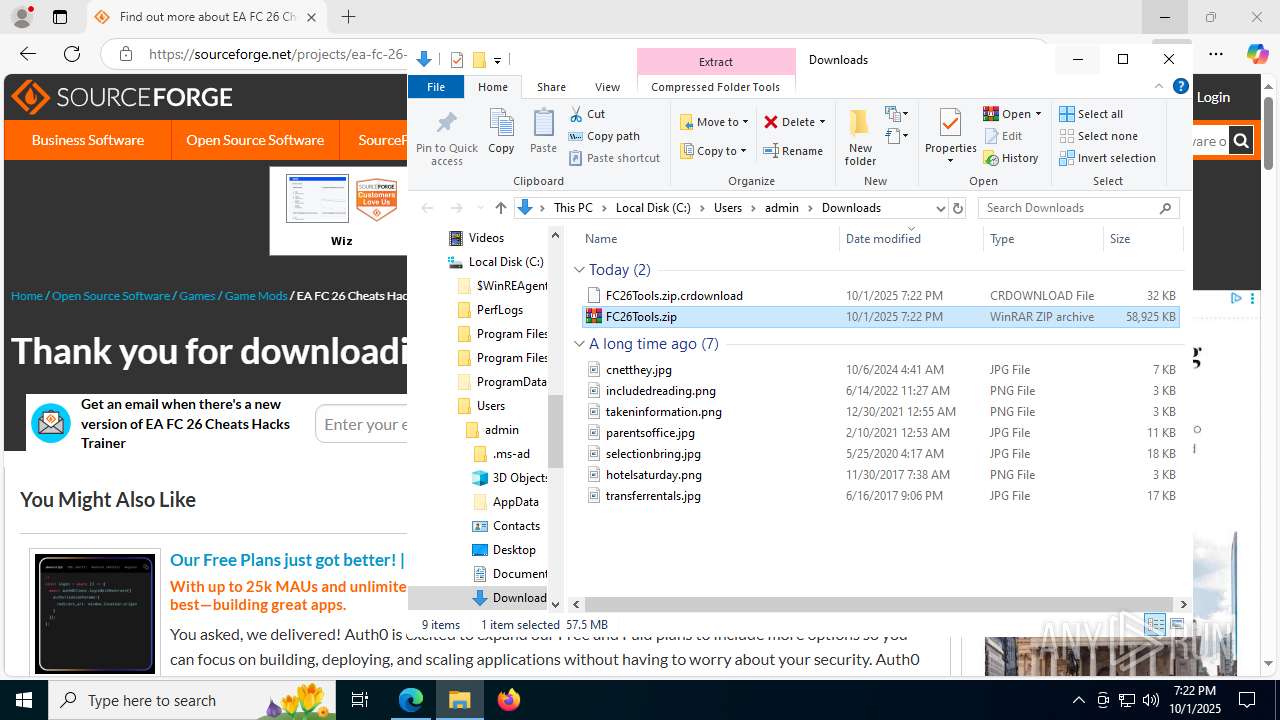Open Firefox from the taskbar
The image size is (1280, 720).
509,700
